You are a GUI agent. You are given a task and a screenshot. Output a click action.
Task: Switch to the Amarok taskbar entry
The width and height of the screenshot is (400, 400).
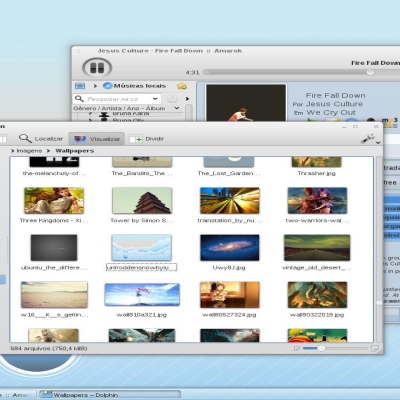click(18, 395)
